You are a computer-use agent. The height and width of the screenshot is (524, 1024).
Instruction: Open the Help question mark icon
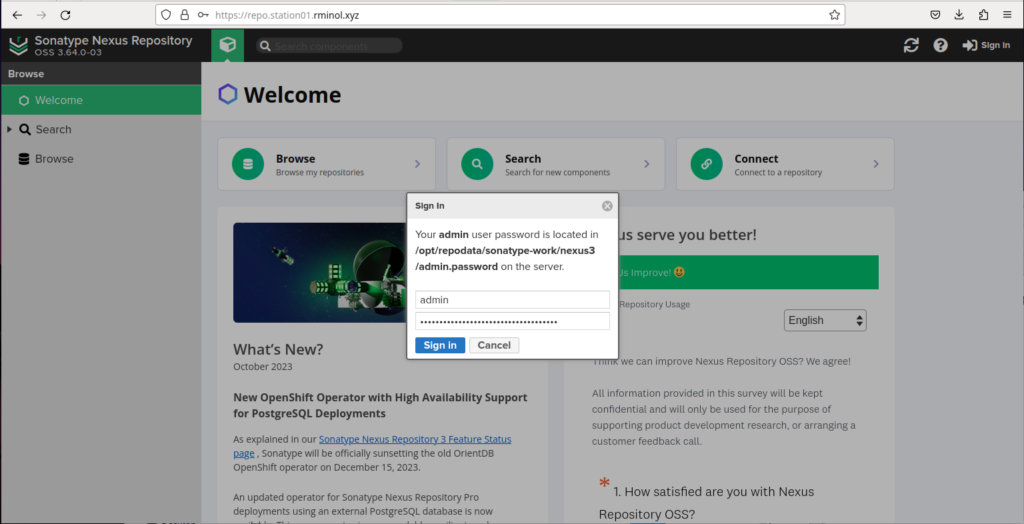click(940, 45)
